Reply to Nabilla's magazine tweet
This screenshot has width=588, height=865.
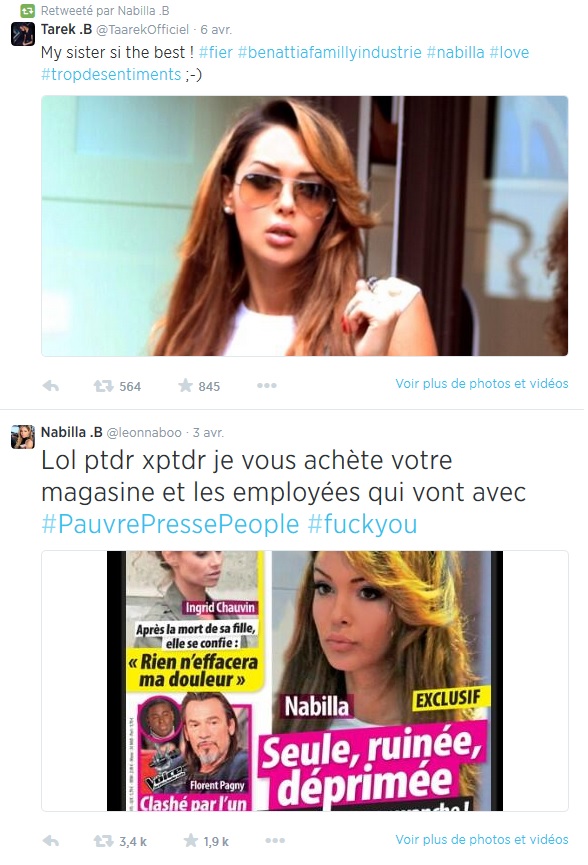[51, 841]
